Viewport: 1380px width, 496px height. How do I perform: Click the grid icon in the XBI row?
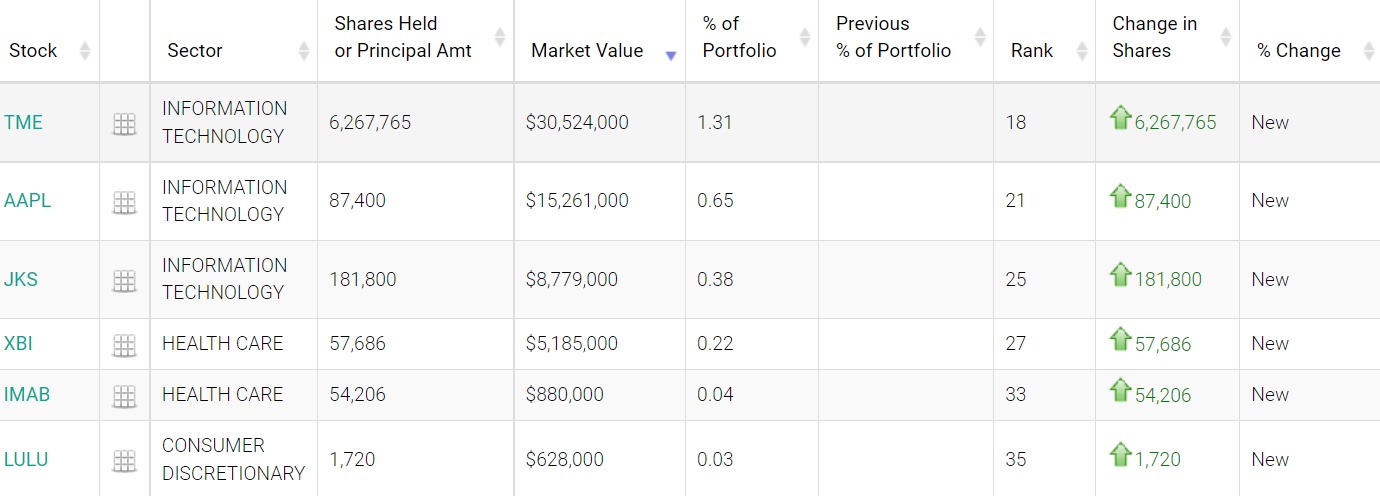tap(124, 345)
